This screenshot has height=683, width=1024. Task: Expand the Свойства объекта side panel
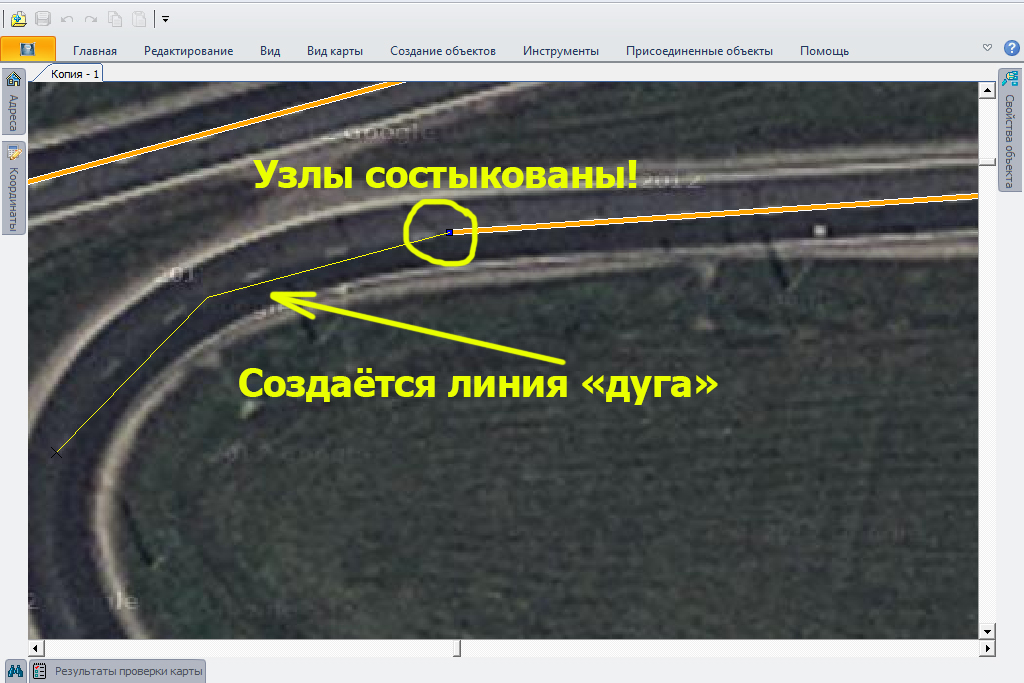1010,130
